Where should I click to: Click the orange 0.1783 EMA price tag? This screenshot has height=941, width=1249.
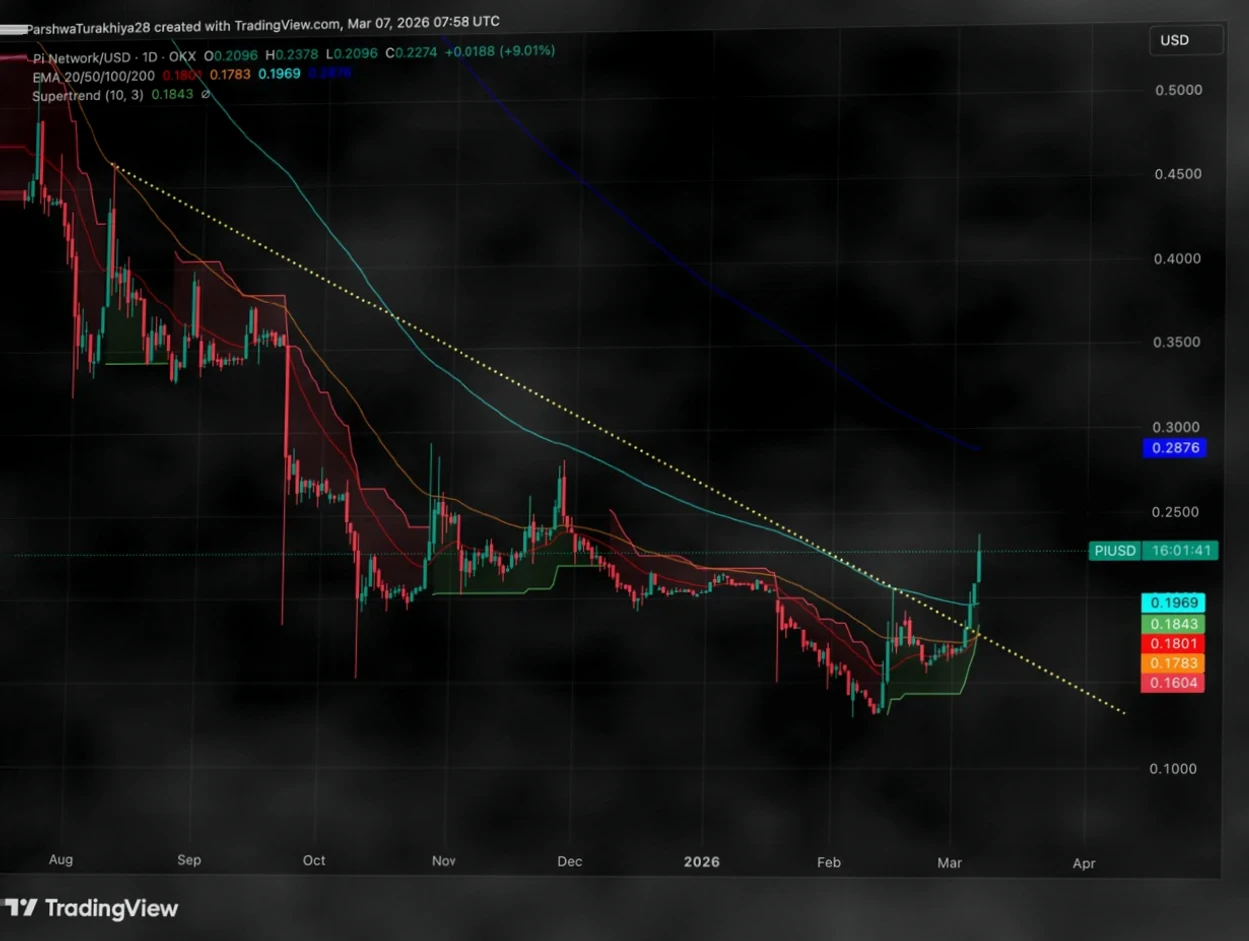tap(1173, 663)
